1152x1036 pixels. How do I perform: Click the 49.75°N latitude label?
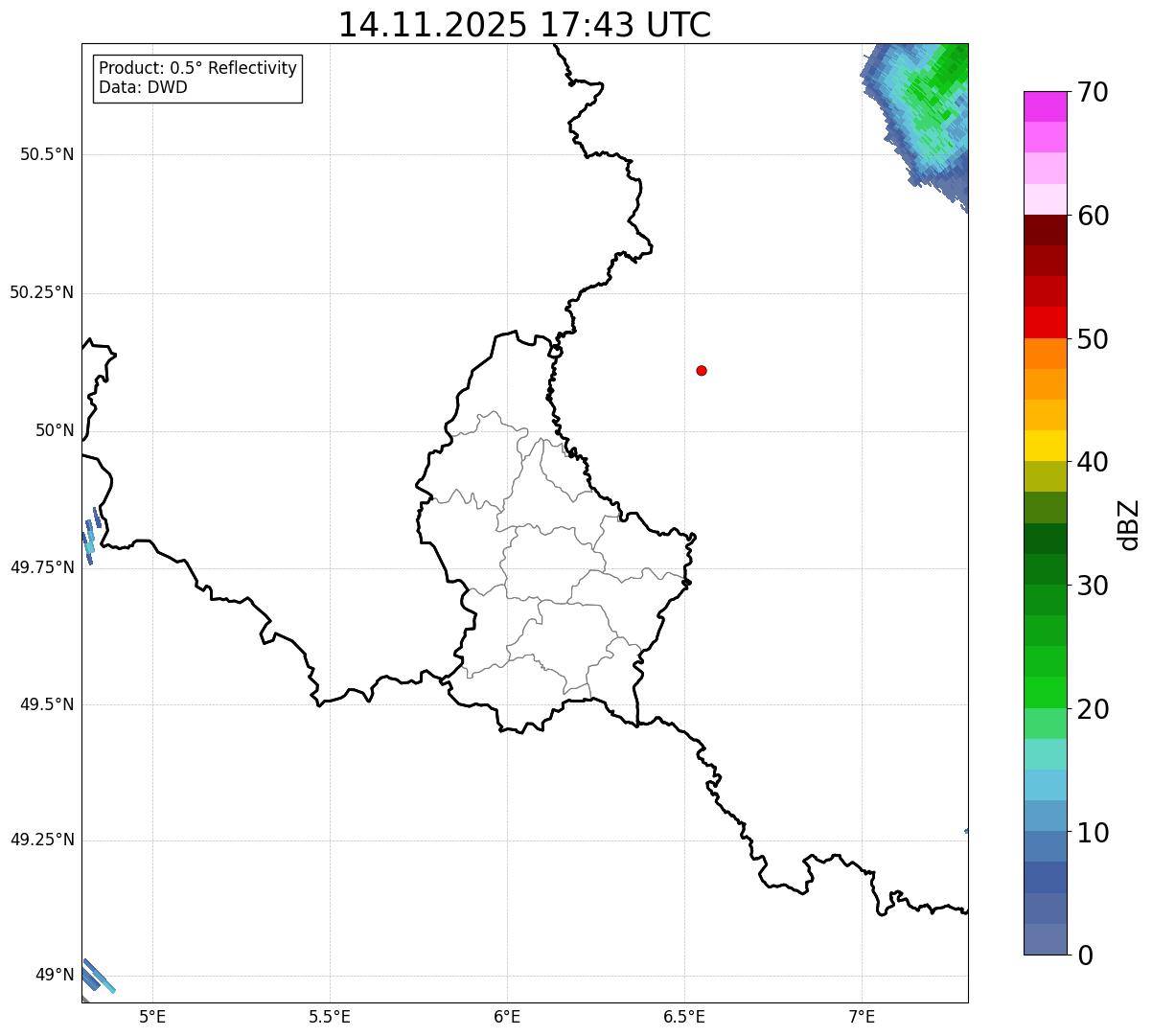[42, 567]
